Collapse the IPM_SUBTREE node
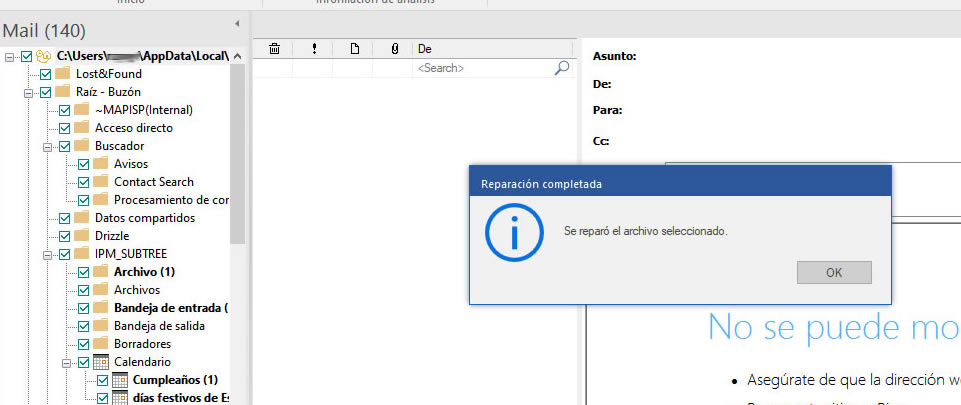The height and width of the screenshot is (405, 961). pyautogui.click(x=47, y=254)
